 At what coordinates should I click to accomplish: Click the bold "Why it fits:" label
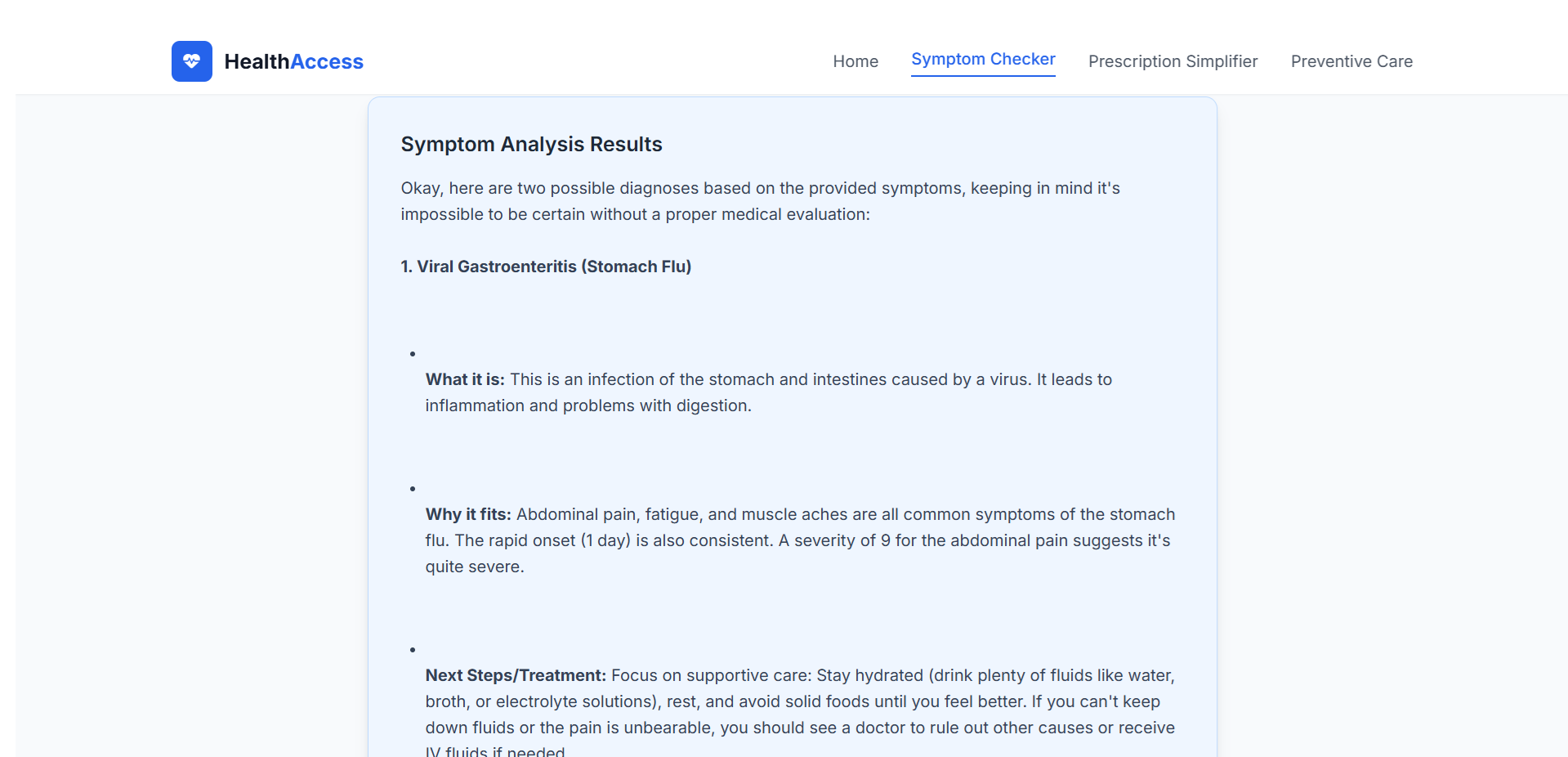(468, 514)
